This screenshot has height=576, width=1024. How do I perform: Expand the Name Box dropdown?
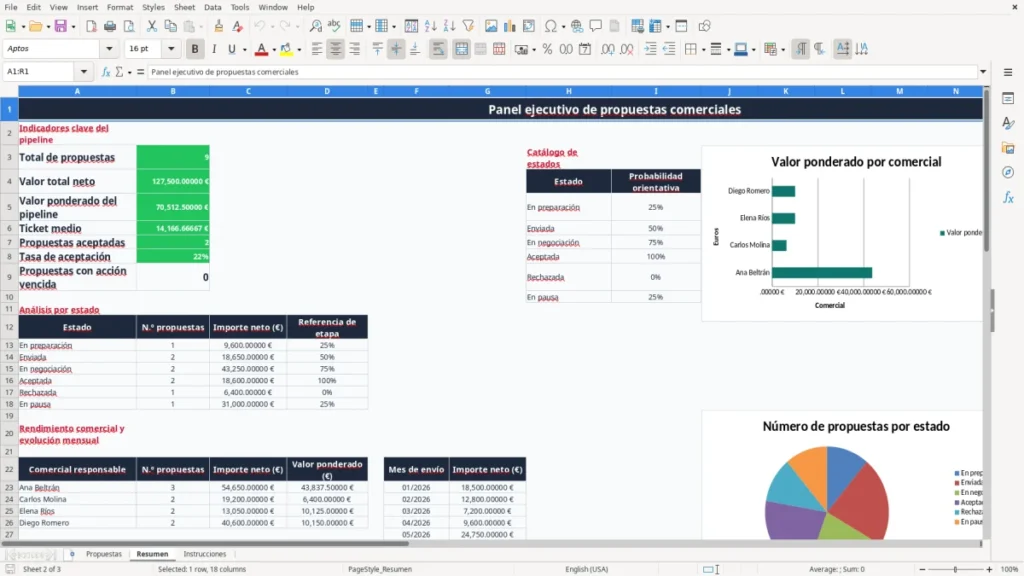click(x=84, y=72)
